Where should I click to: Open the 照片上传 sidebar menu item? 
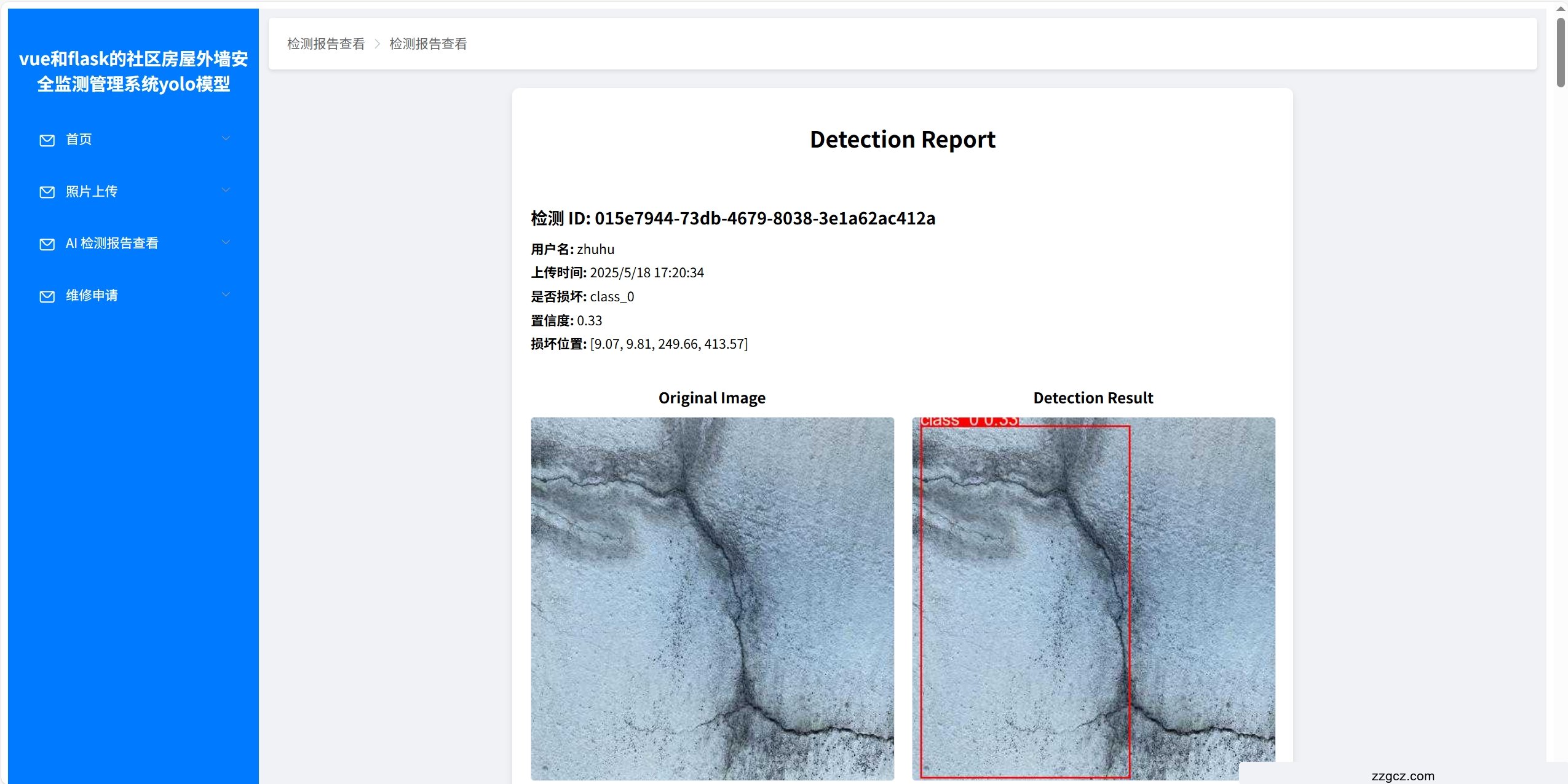[92, 191]
